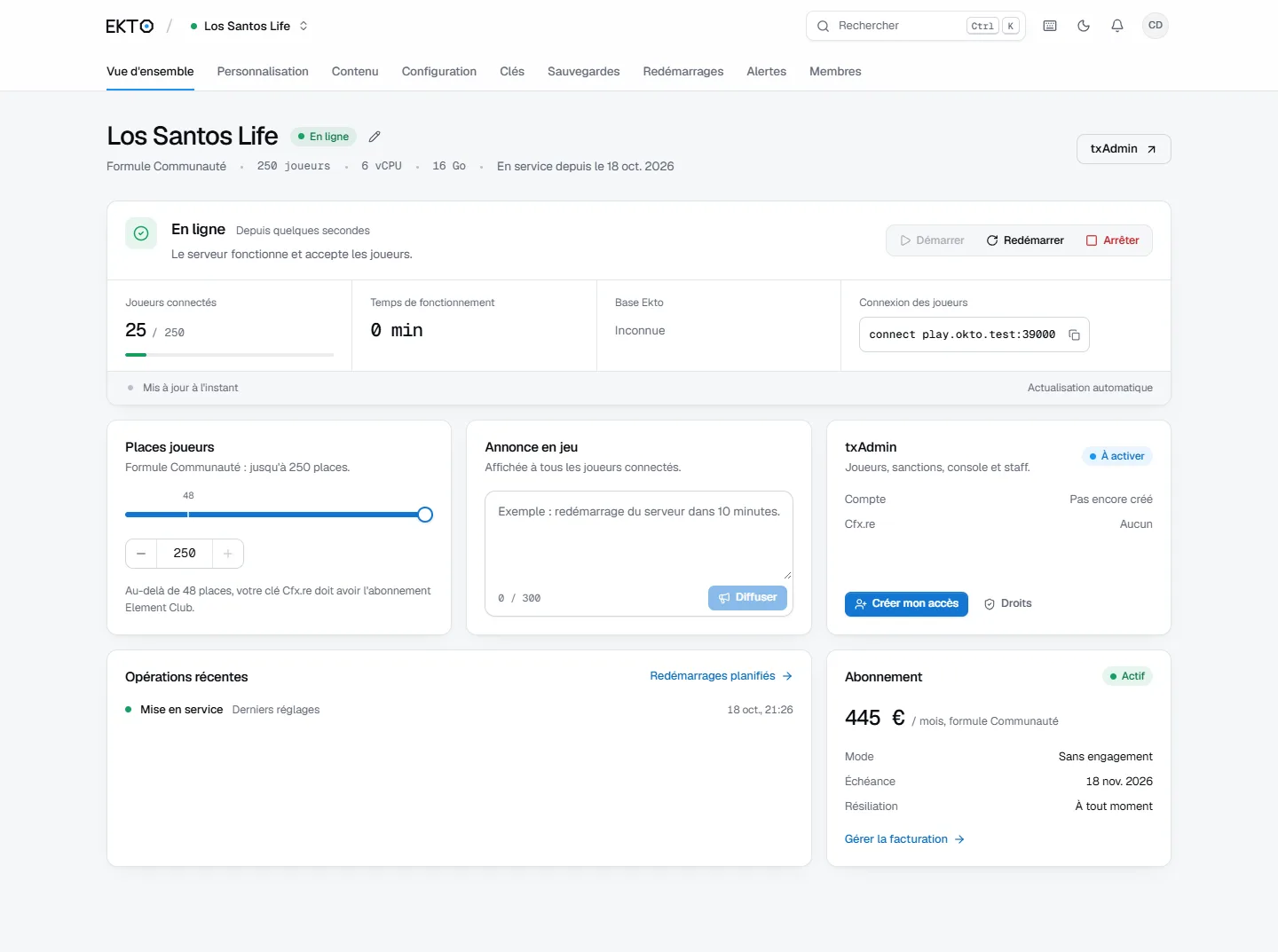Click the player slots number field showing 250

point(185,554)
